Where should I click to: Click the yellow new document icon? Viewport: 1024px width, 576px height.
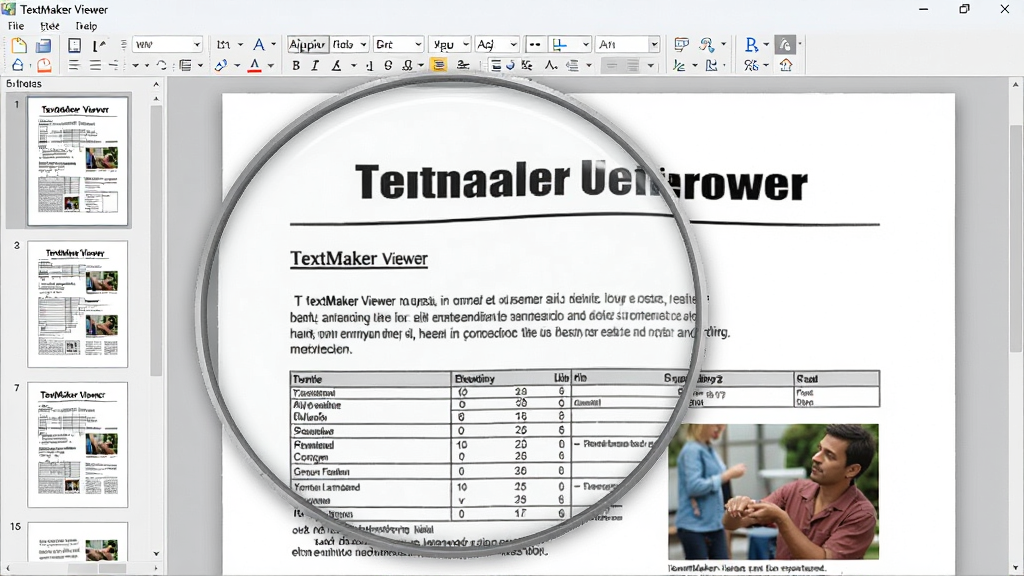pos(18,45)
